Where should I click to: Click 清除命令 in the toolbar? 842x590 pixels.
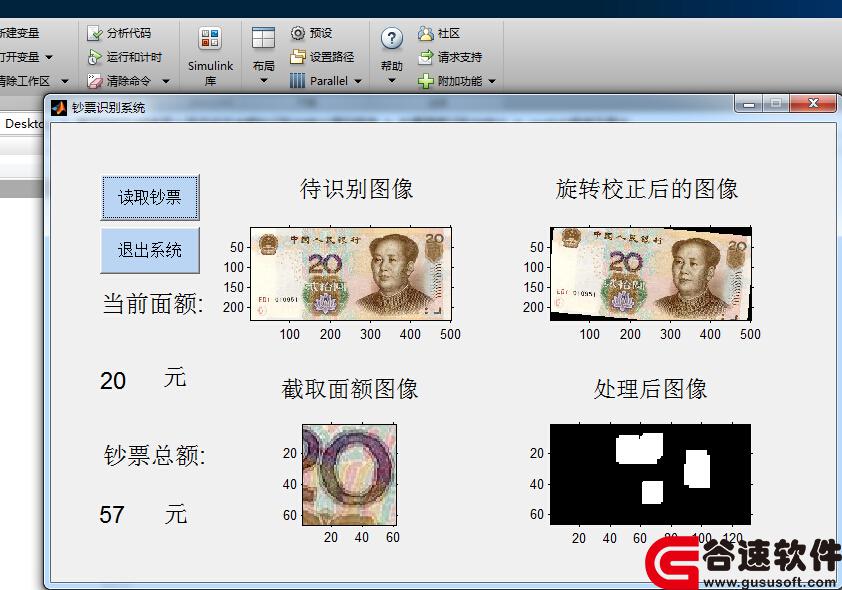119,81
